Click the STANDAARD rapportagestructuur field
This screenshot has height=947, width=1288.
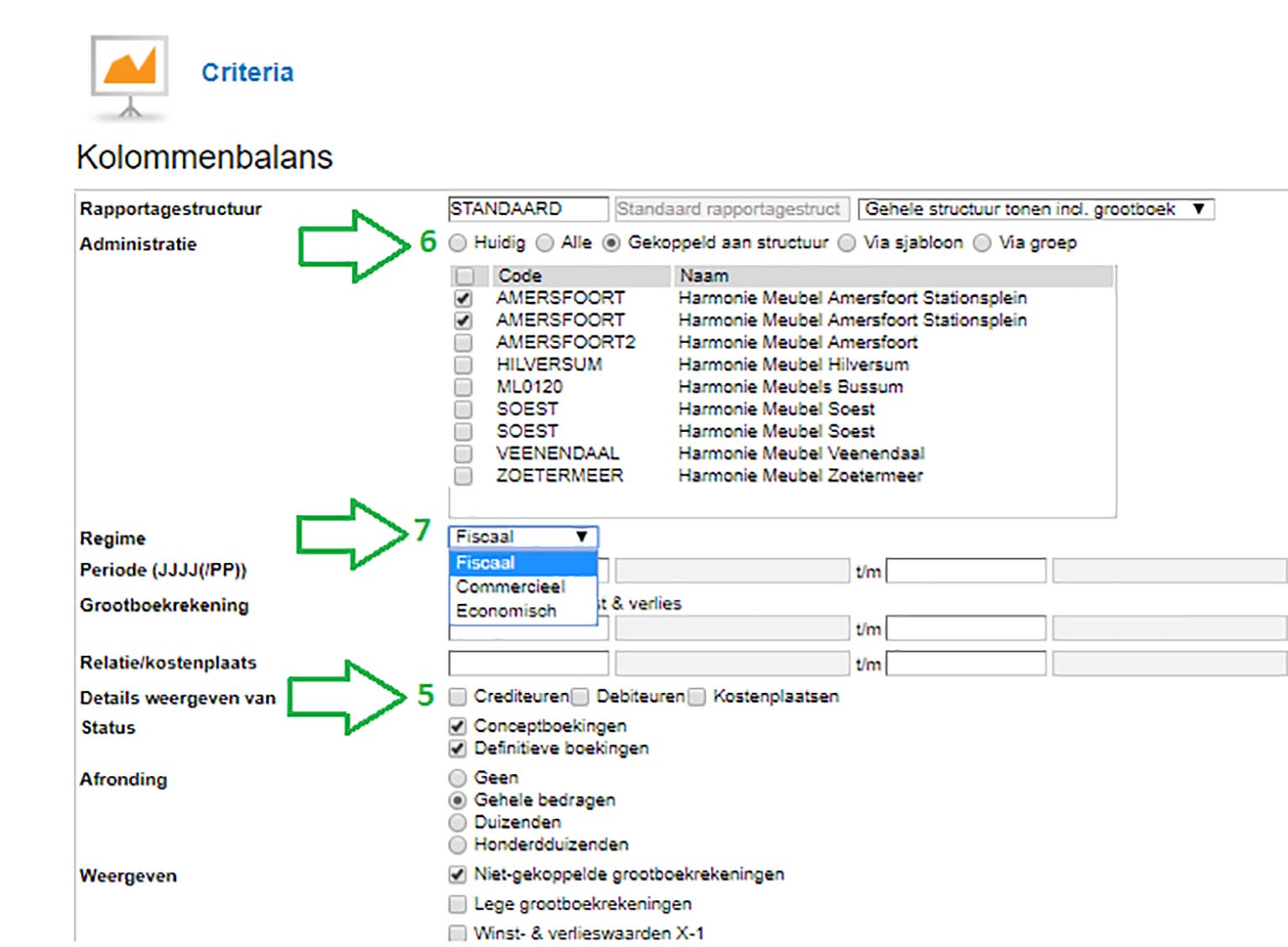point(527,209)
